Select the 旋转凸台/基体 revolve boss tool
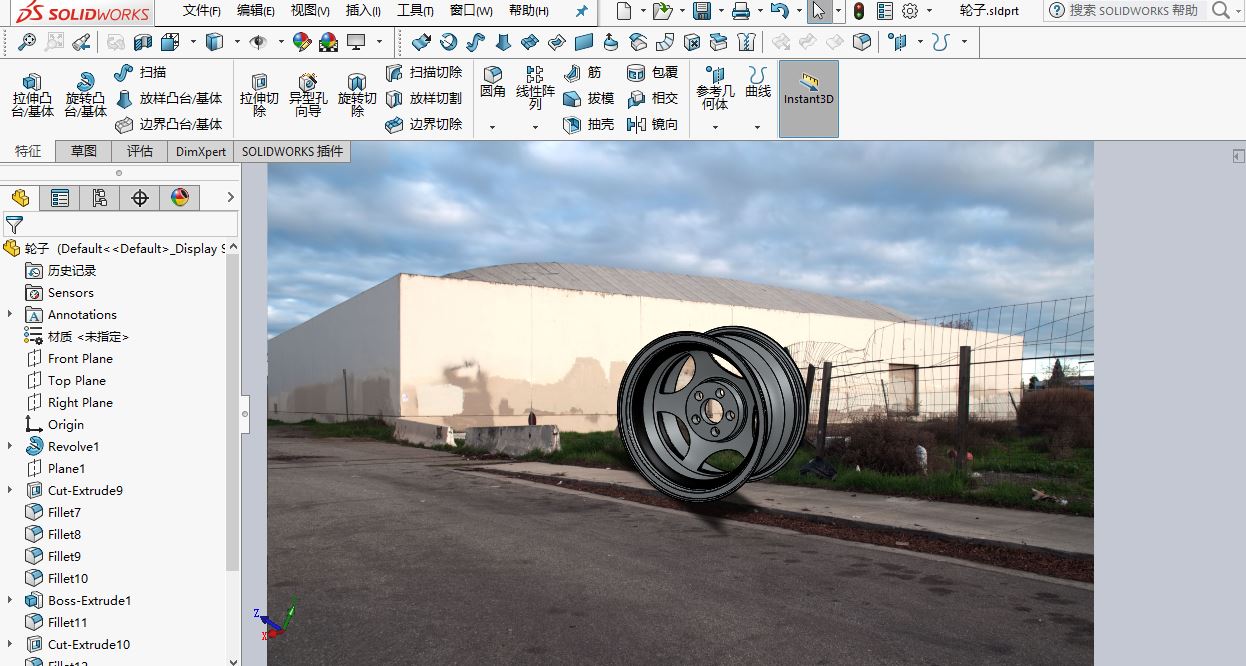Viewport: 1246px width, 666px height. (85, 95)
